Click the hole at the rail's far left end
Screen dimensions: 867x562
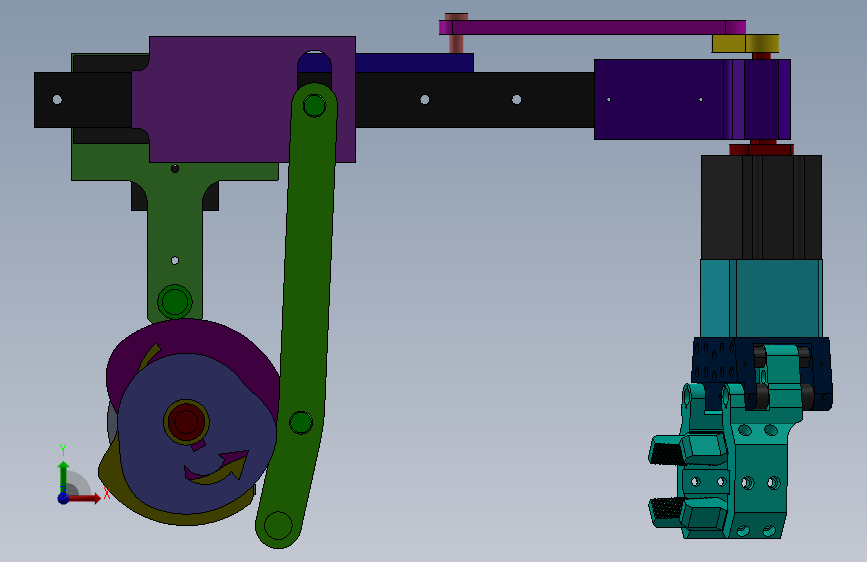pos(57,100)
